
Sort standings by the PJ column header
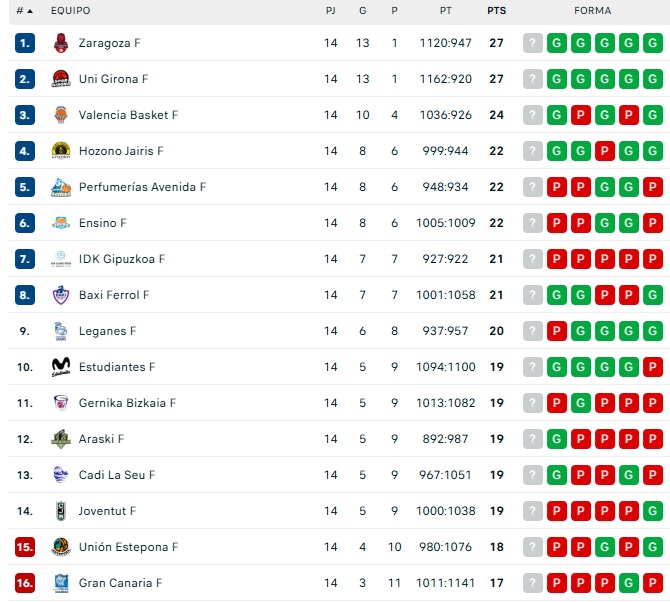click(331, 11)
